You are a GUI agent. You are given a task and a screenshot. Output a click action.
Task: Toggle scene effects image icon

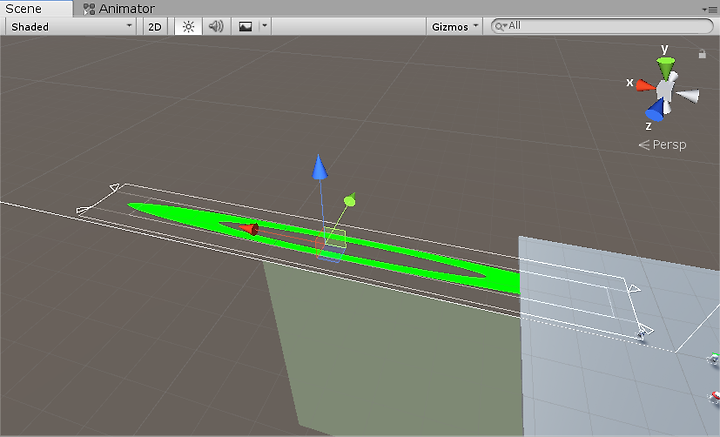246,27
